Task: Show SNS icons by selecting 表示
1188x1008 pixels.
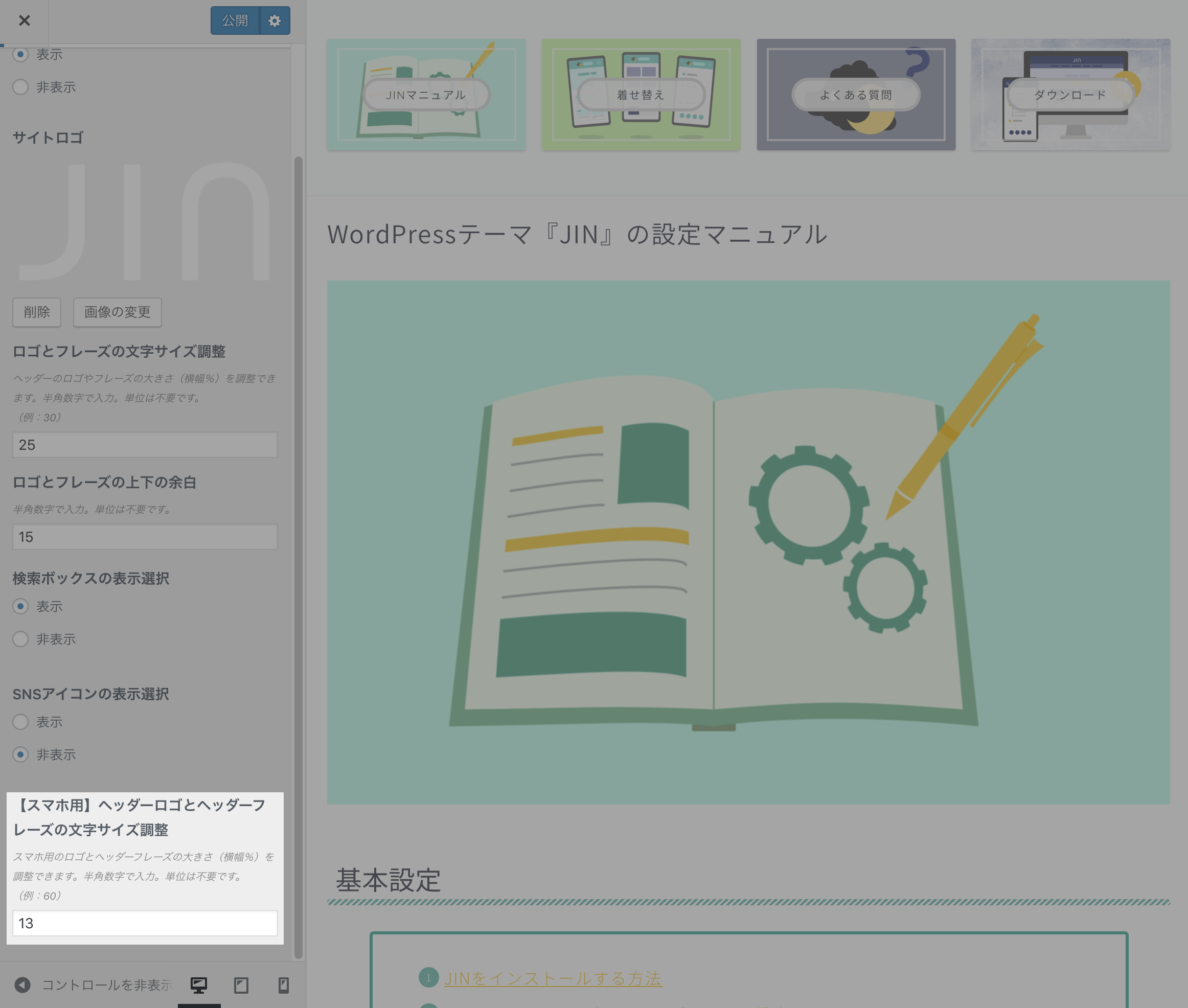Action: click(20, 722)
